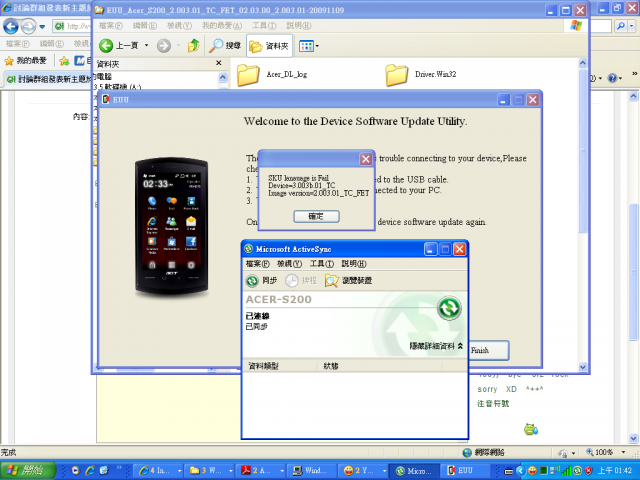Open taskbar group '2 A...' Adobe Reader
640x480 pixels.
[x=261, y=471]
